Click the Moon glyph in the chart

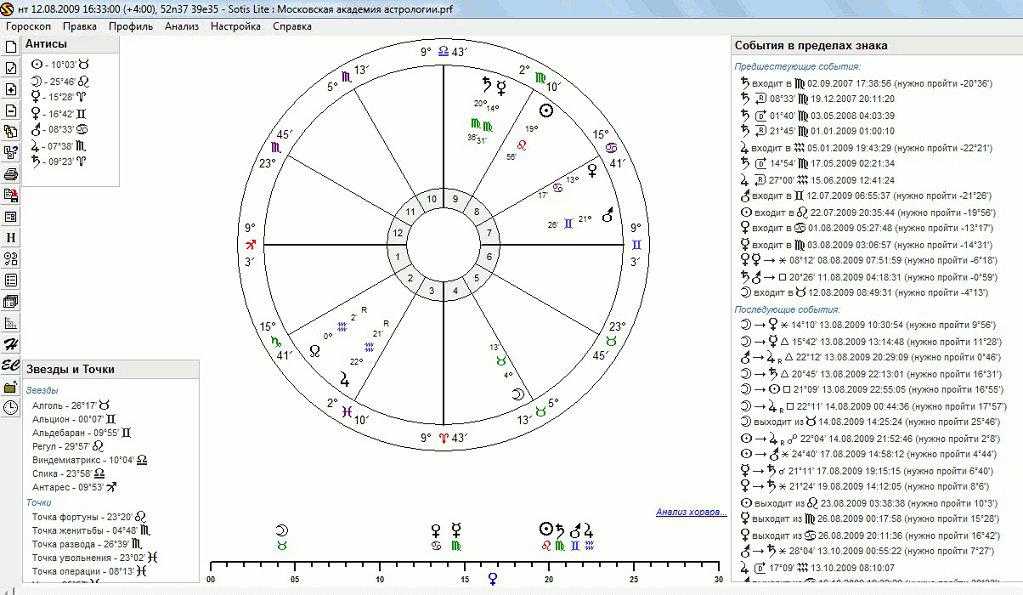517,393
